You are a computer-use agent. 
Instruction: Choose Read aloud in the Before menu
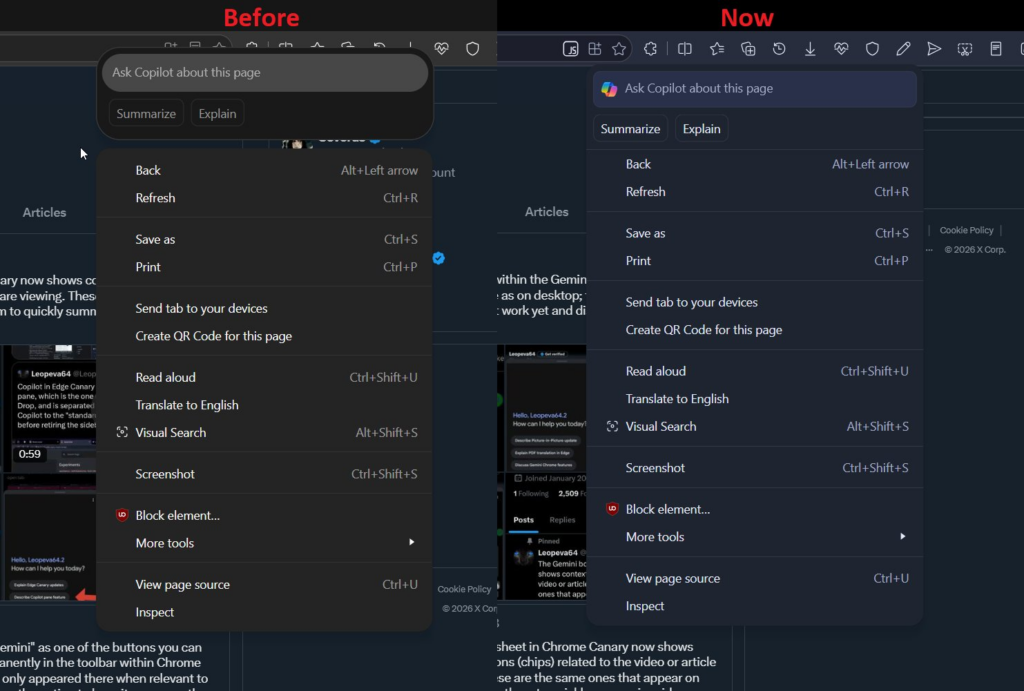click(265, 377)
